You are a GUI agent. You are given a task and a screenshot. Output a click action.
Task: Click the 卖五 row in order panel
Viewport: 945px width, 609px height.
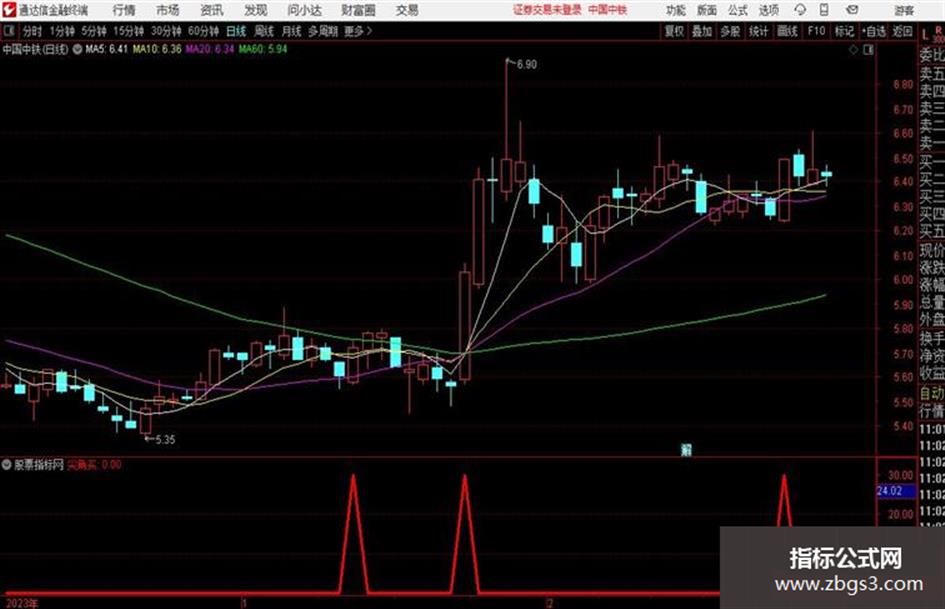coord(932,74)
